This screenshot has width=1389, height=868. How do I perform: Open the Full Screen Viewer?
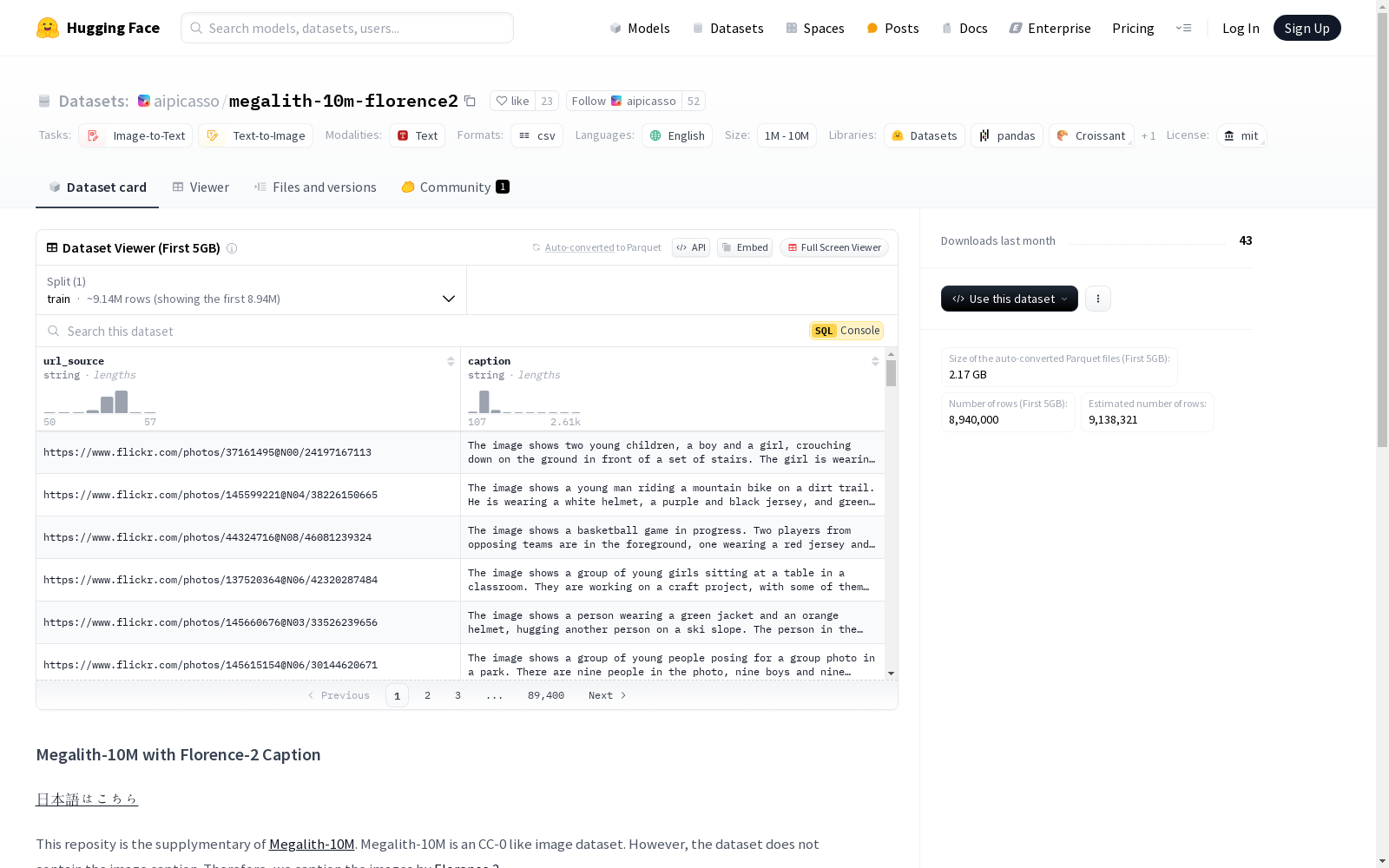pyautogui.click(x=834, y=247)
